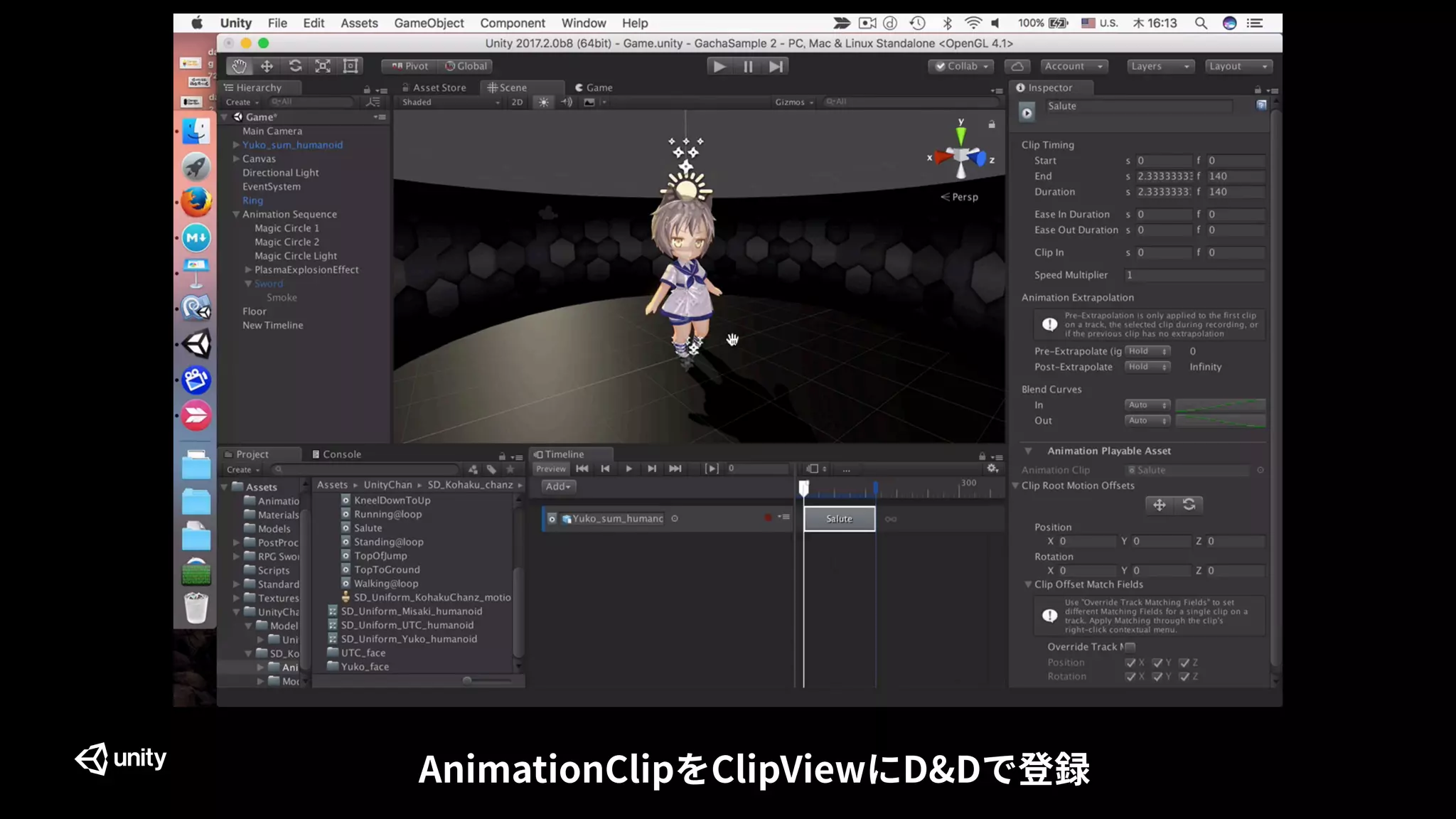The width and height of the screenshot is (1456, 819).
Task: Toggle scene audio icon
Action: pos(567,102)
